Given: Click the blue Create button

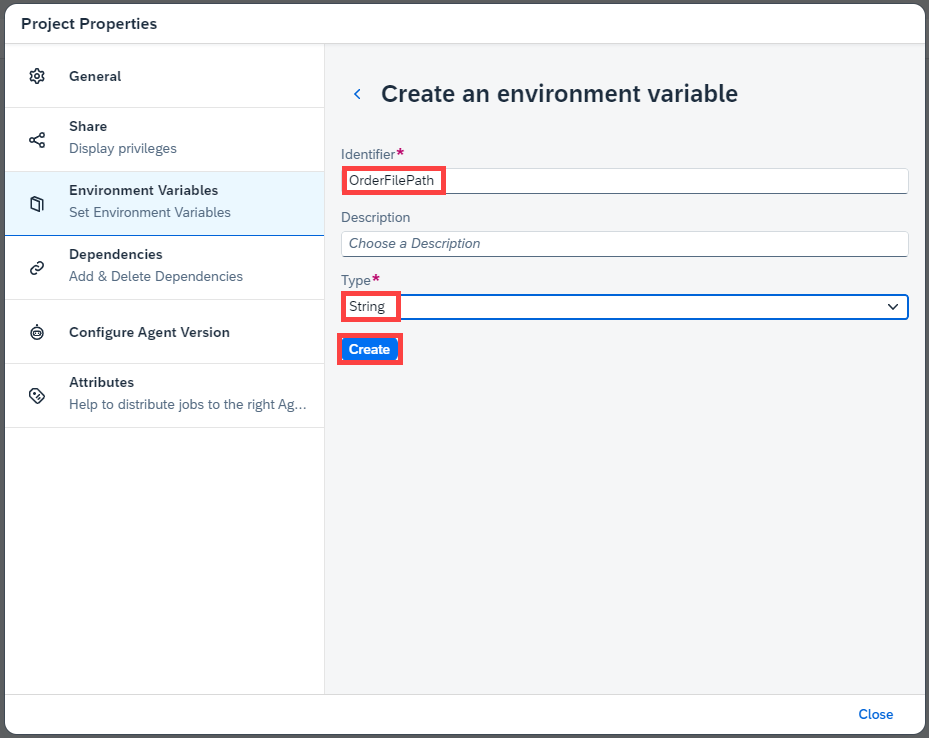Looking at the screenshot, I should (369, 349).
